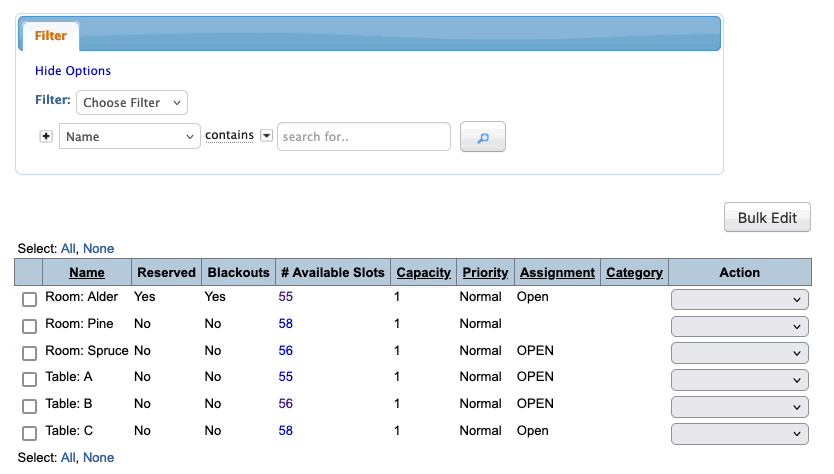Sort by the Category column header
Image resolution: width=834 pixels, height=474 pixels.
click(634, 272)
